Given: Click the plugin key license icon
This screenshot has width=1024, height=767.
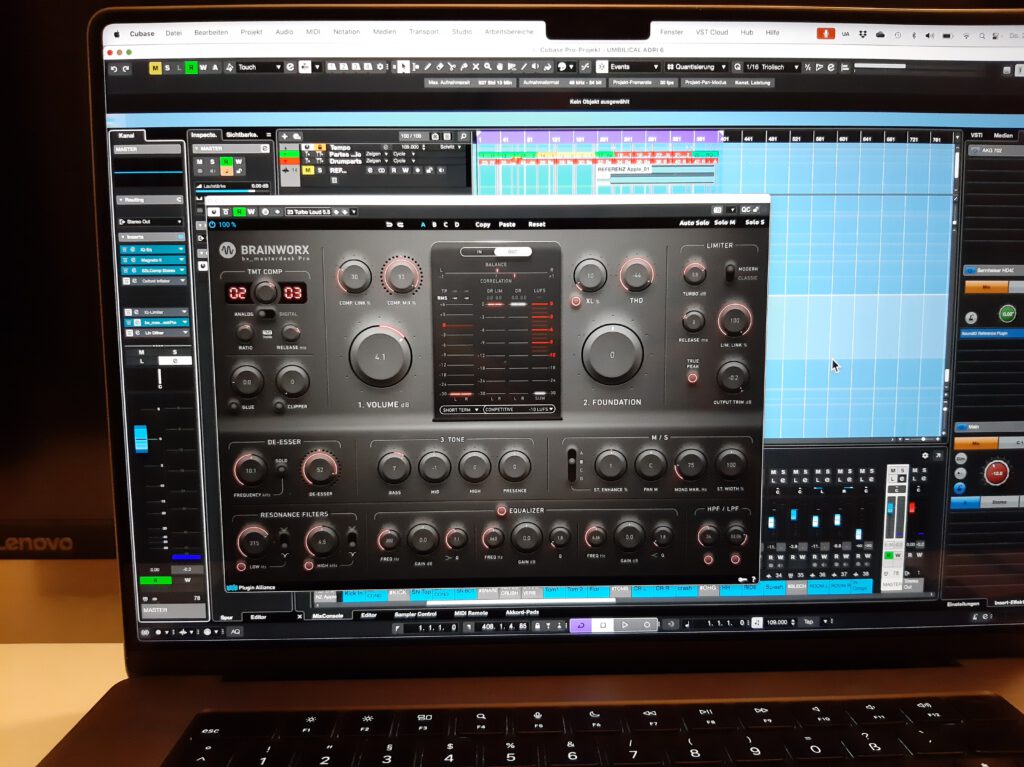Looking at the screenshot, I should click(743, 579).
